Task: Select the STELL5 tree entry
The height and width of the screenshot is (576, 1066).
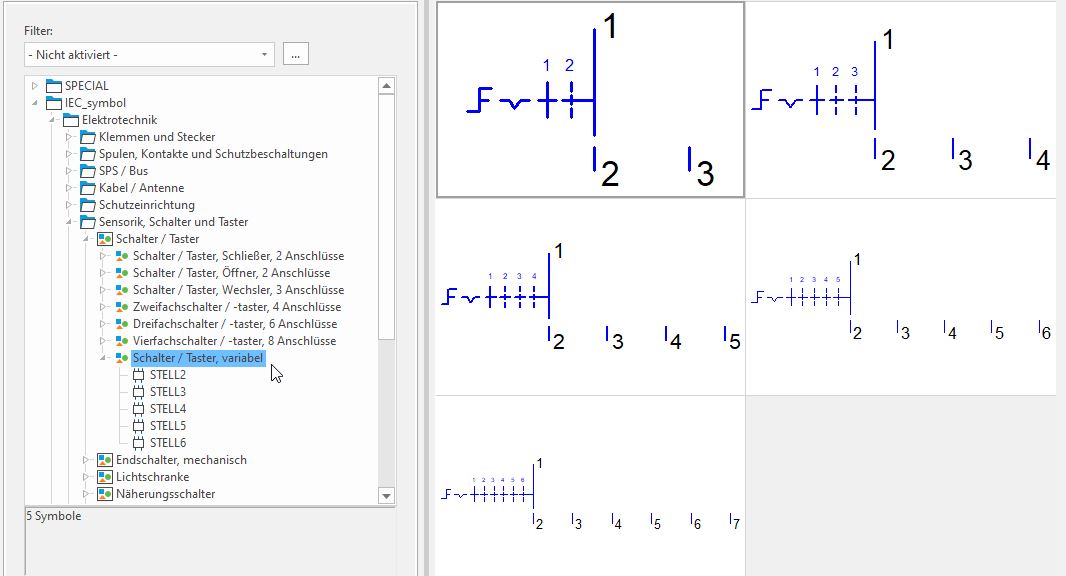Action: click(x=168, y=426)
